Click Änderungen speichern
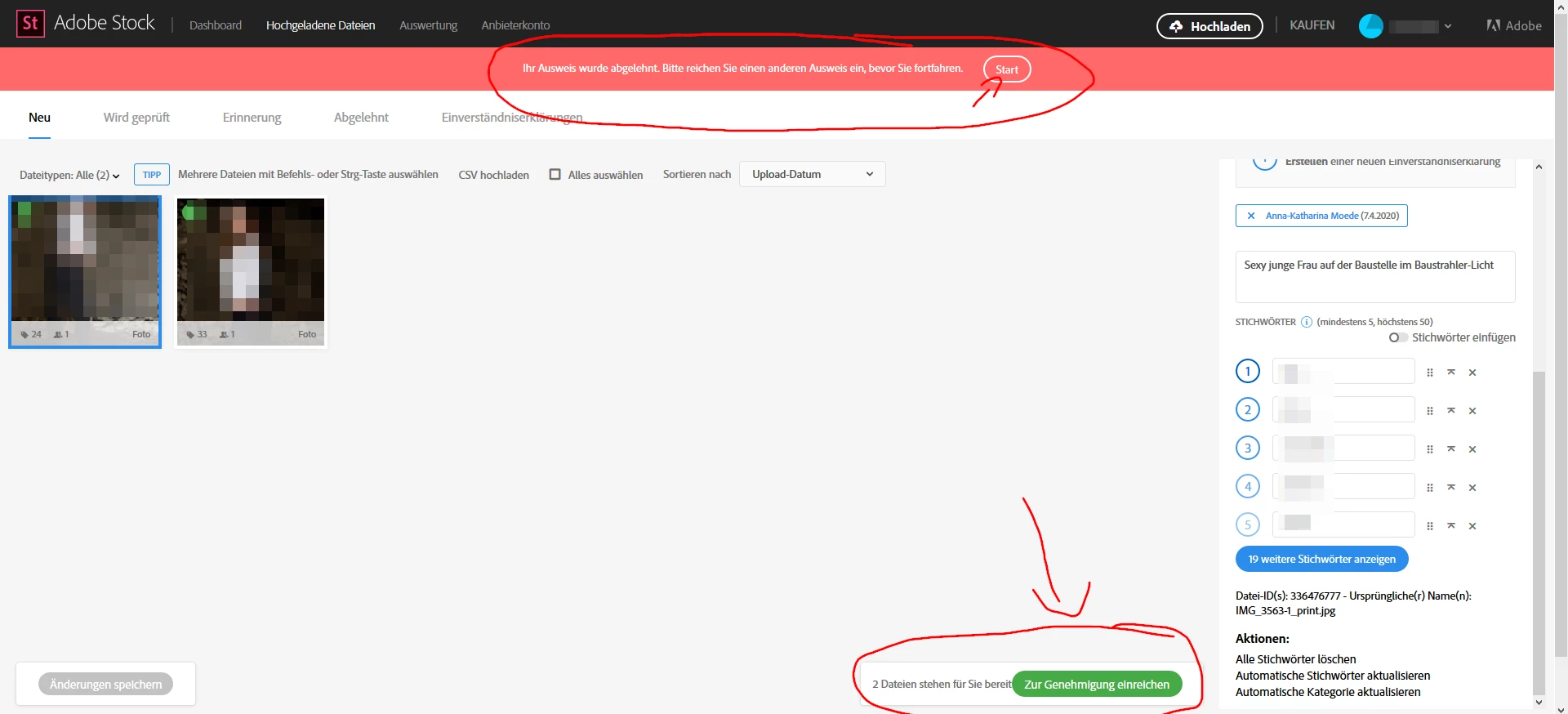 point(105,685)
